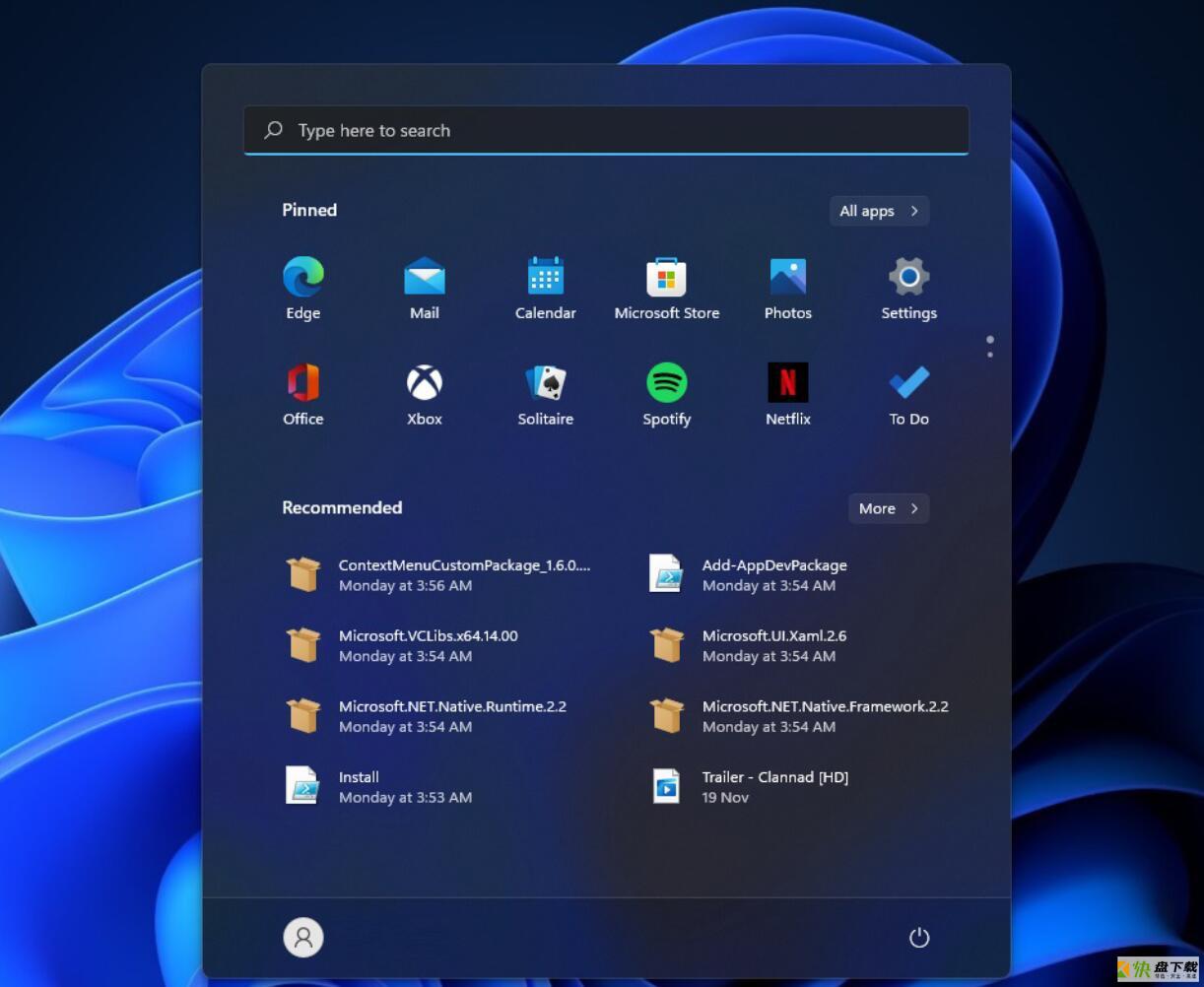
Task: Show More recommended items
Action: (x=889, y=508)
